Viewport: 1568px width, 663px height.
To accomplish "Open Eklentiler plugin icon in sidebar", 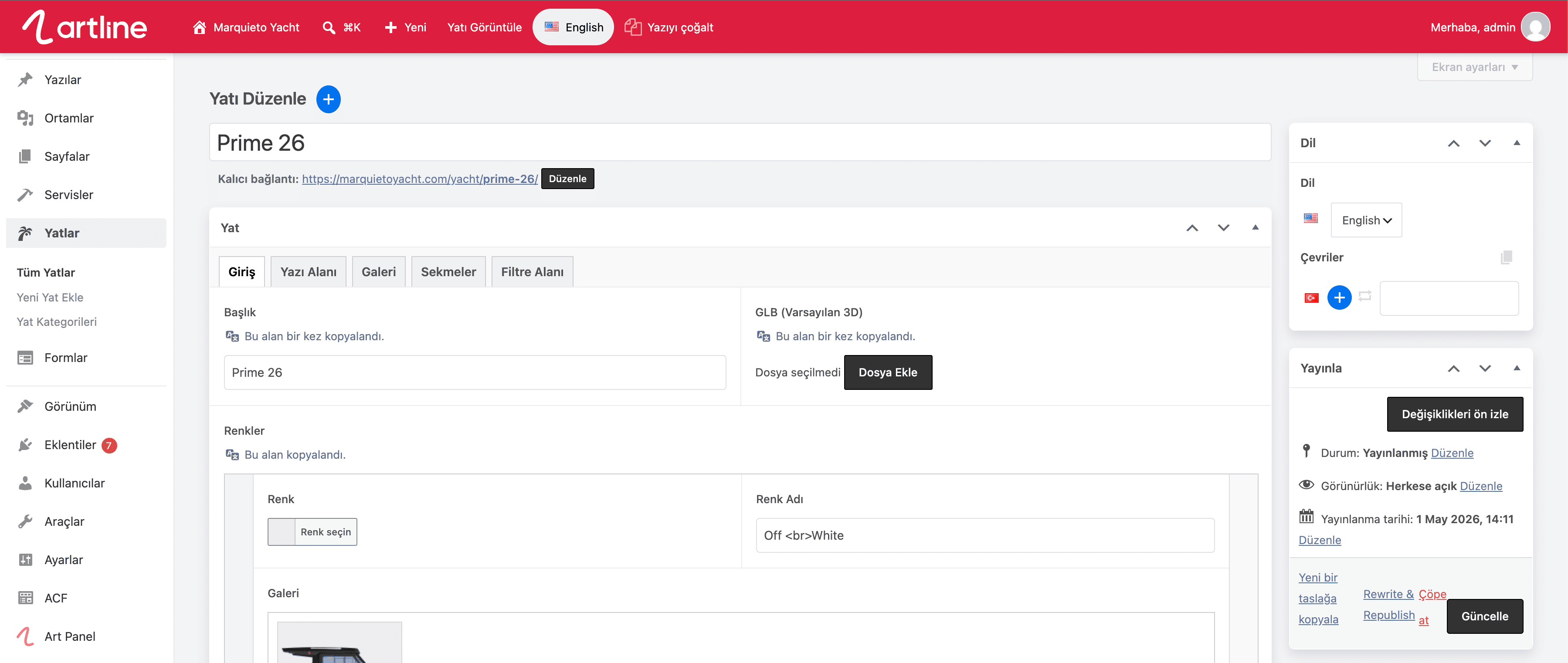I will 25,445.
